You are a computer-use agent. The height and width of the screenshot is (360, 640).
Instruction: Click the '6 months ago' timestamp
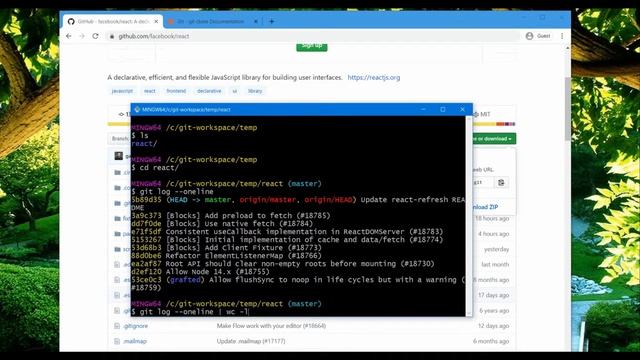(x=491, y=341)
